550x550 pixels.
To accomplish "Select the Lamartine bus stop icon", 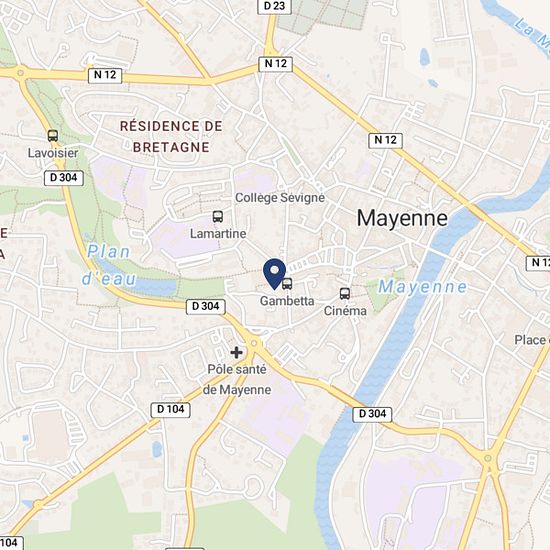I will (218, 216).
